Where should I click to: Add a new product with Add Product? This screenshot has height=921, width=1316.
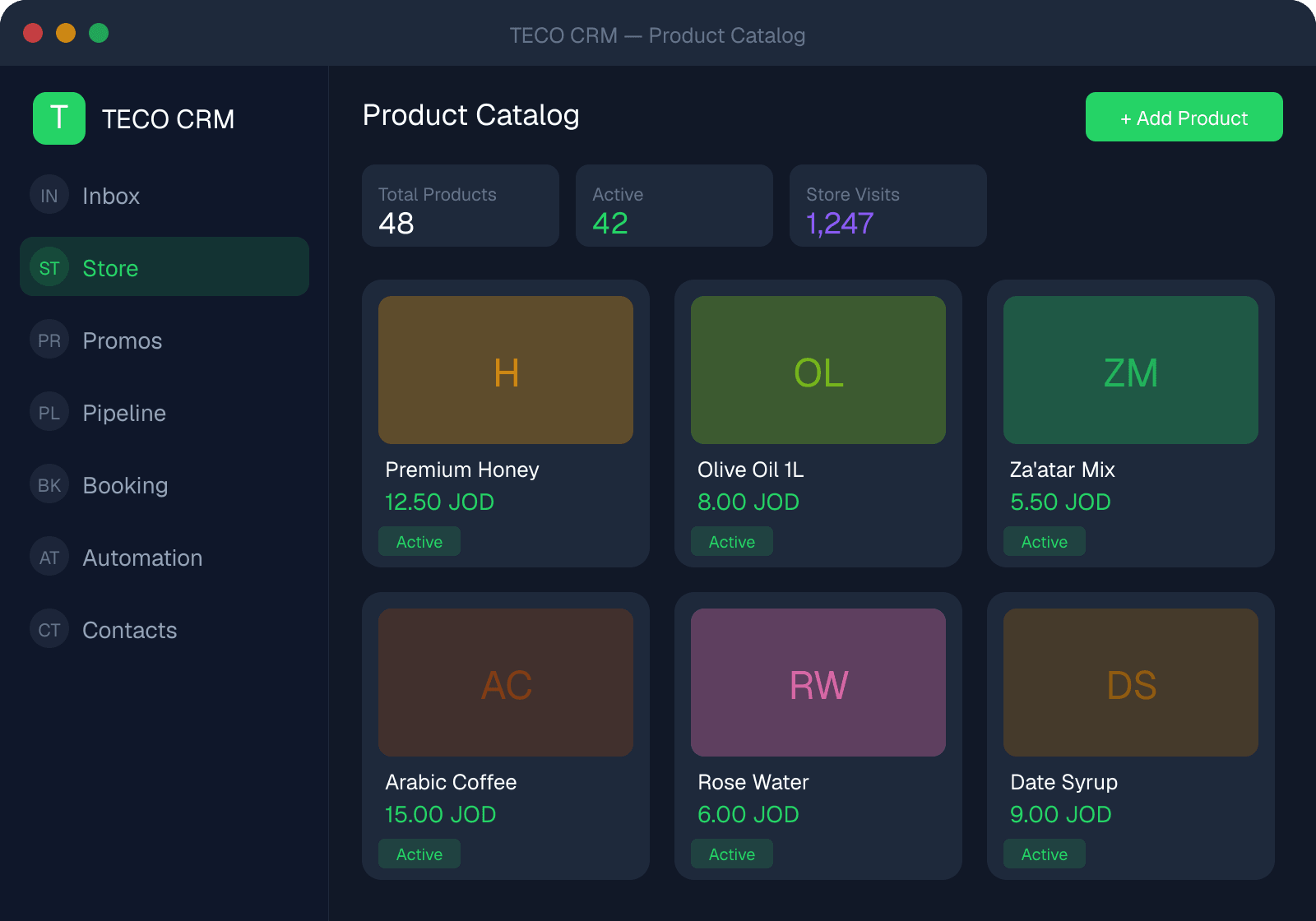click(x=1184, y=117)
